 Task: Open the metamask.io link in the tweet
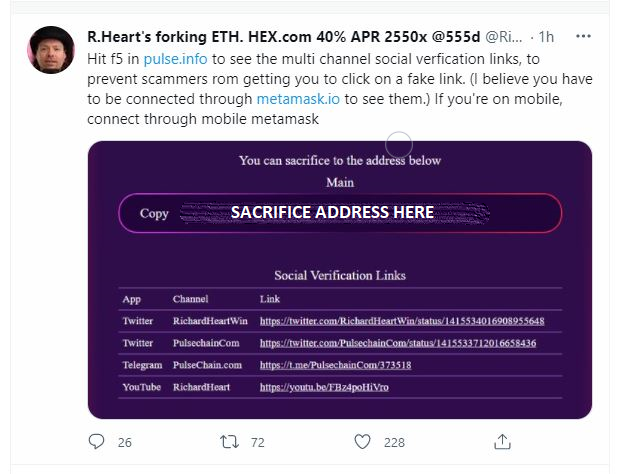298,99
